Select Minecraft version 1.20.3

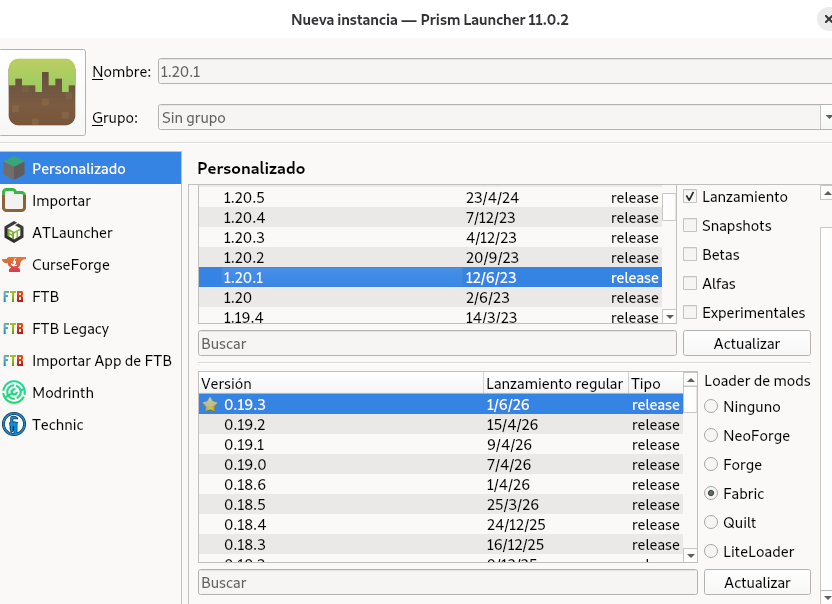[430, 237]
